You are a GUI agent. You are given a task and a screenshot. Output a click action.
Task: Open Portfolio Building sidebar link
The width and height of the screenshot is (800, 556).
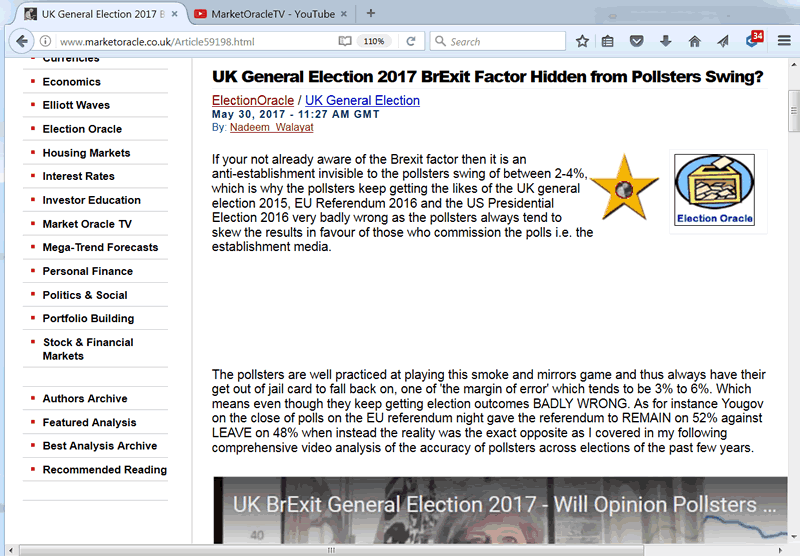point(88,319)
